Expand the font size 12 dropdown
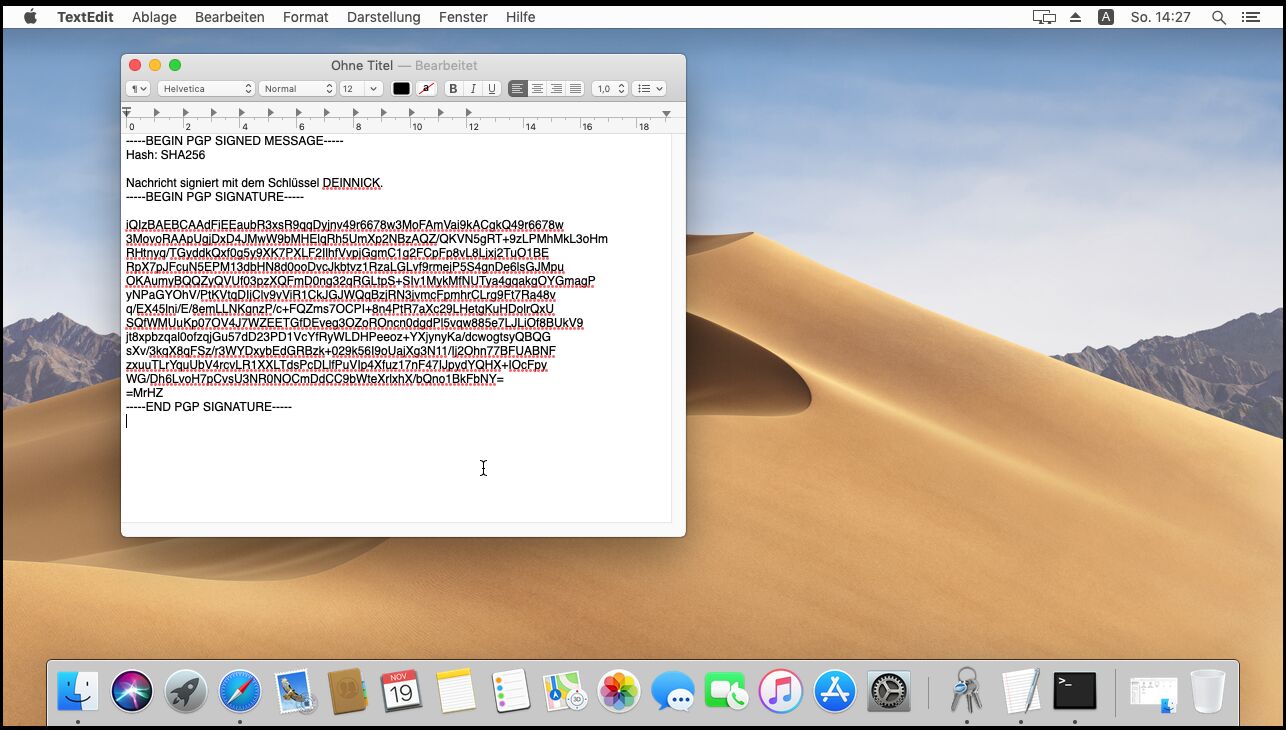The width and height of the screenshot is (1286, 730). [361, 89]
